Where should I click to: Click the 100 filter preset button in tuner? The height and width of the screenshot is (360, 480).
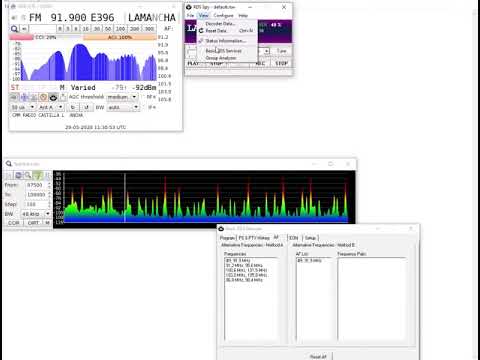tap(120, 29)
